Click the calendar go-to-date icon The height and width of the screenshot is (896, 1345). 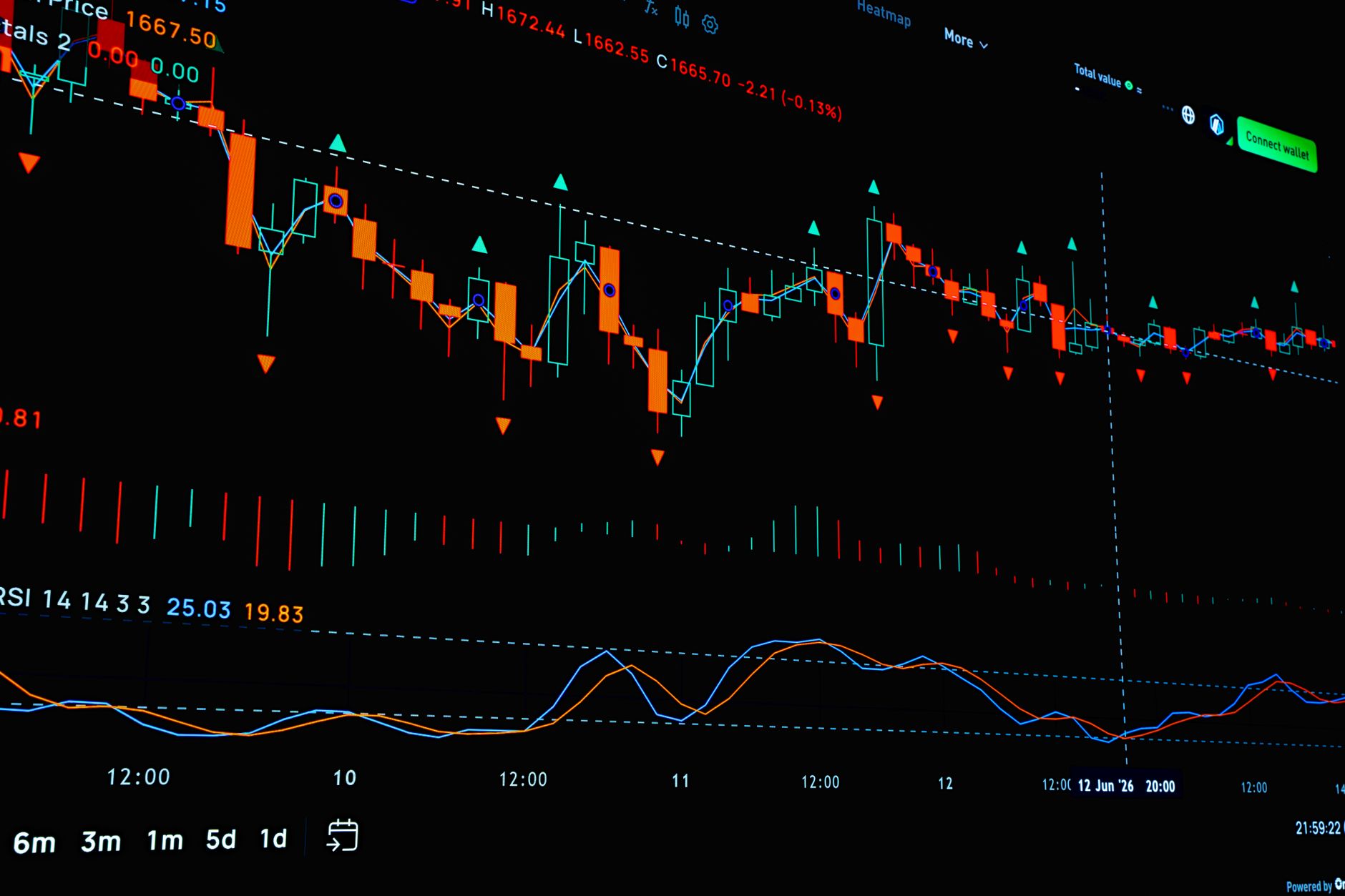tap(343, 835)
